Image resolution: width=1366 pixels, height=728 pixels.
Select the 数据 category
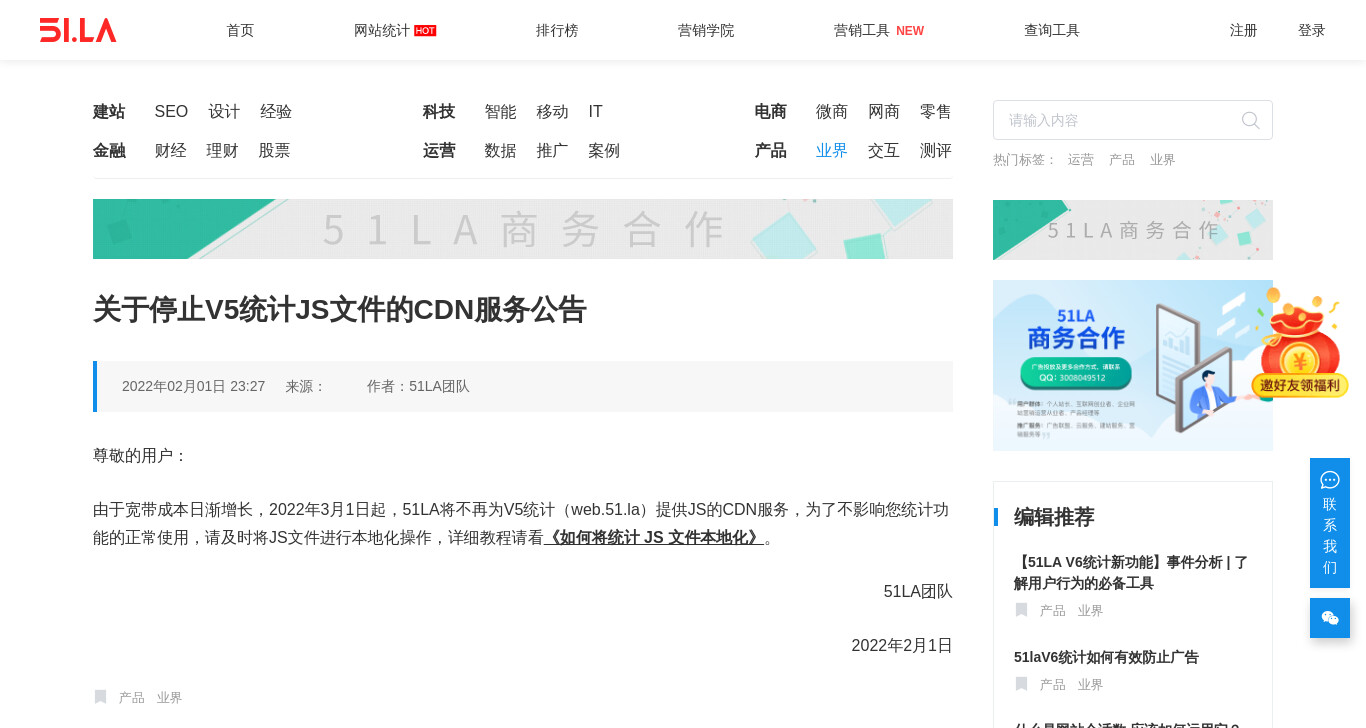[x=501, y=151]
